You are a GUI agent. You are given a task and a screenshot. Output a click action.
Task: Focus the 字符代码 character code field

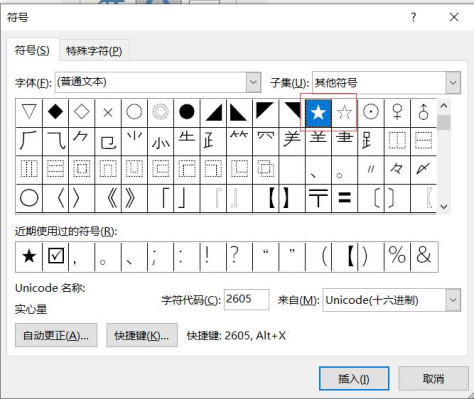(246, 299)
